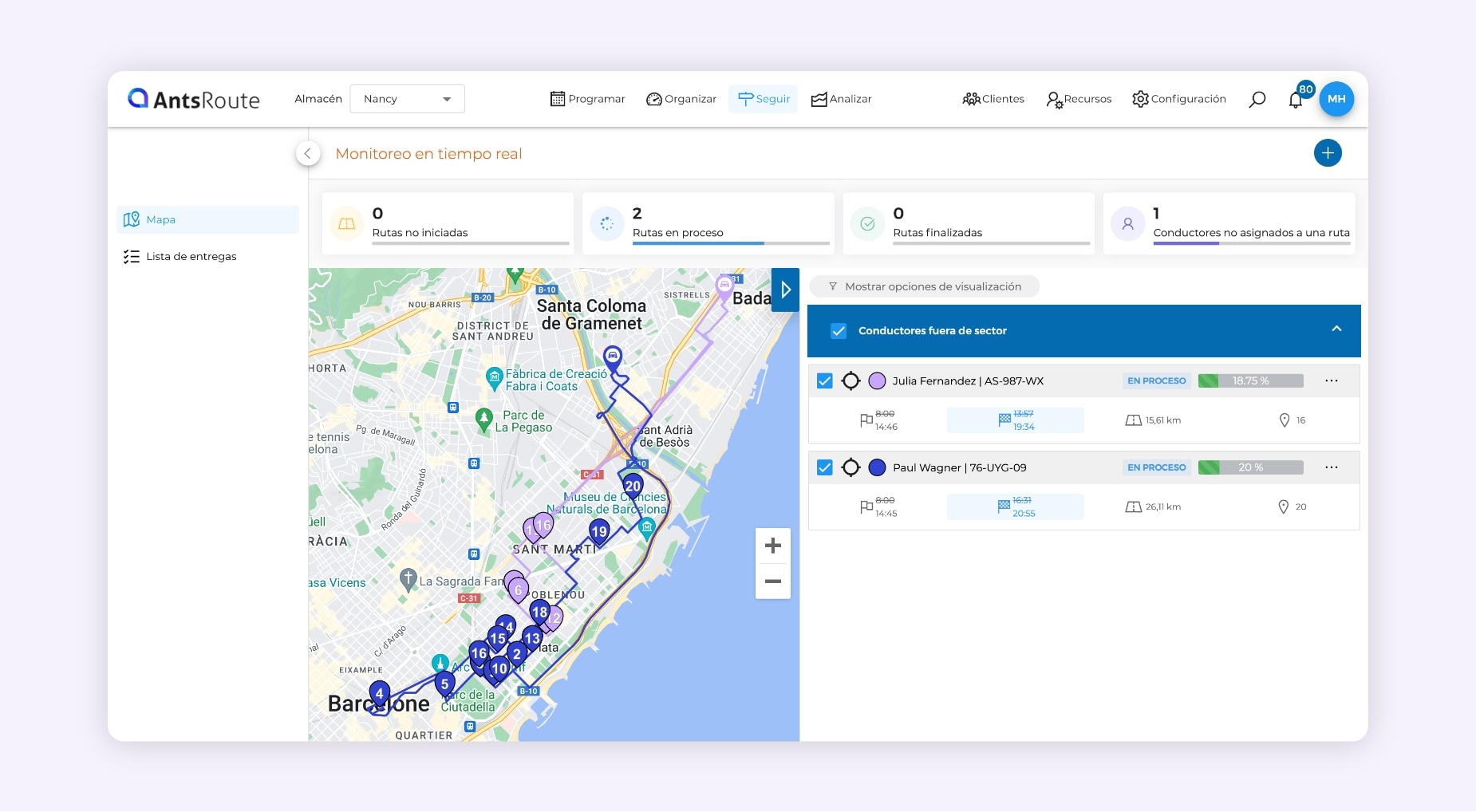Uncheck Paul Wagner's route checkbox
1476x812 pixels.
(x=825, y=467)
